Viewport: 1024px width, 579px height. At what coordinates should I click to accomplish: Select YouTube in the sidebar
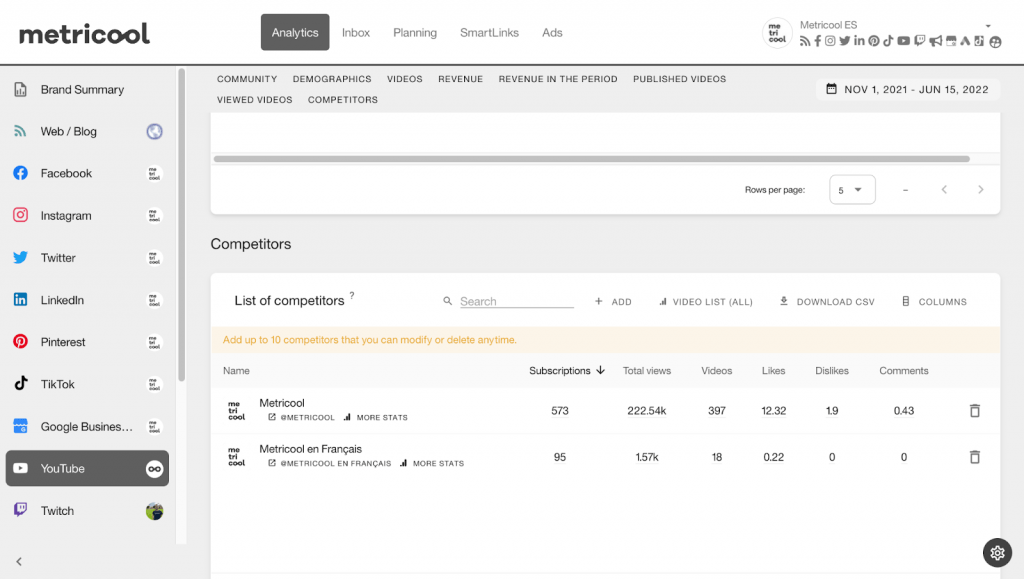tap(88, 468)
